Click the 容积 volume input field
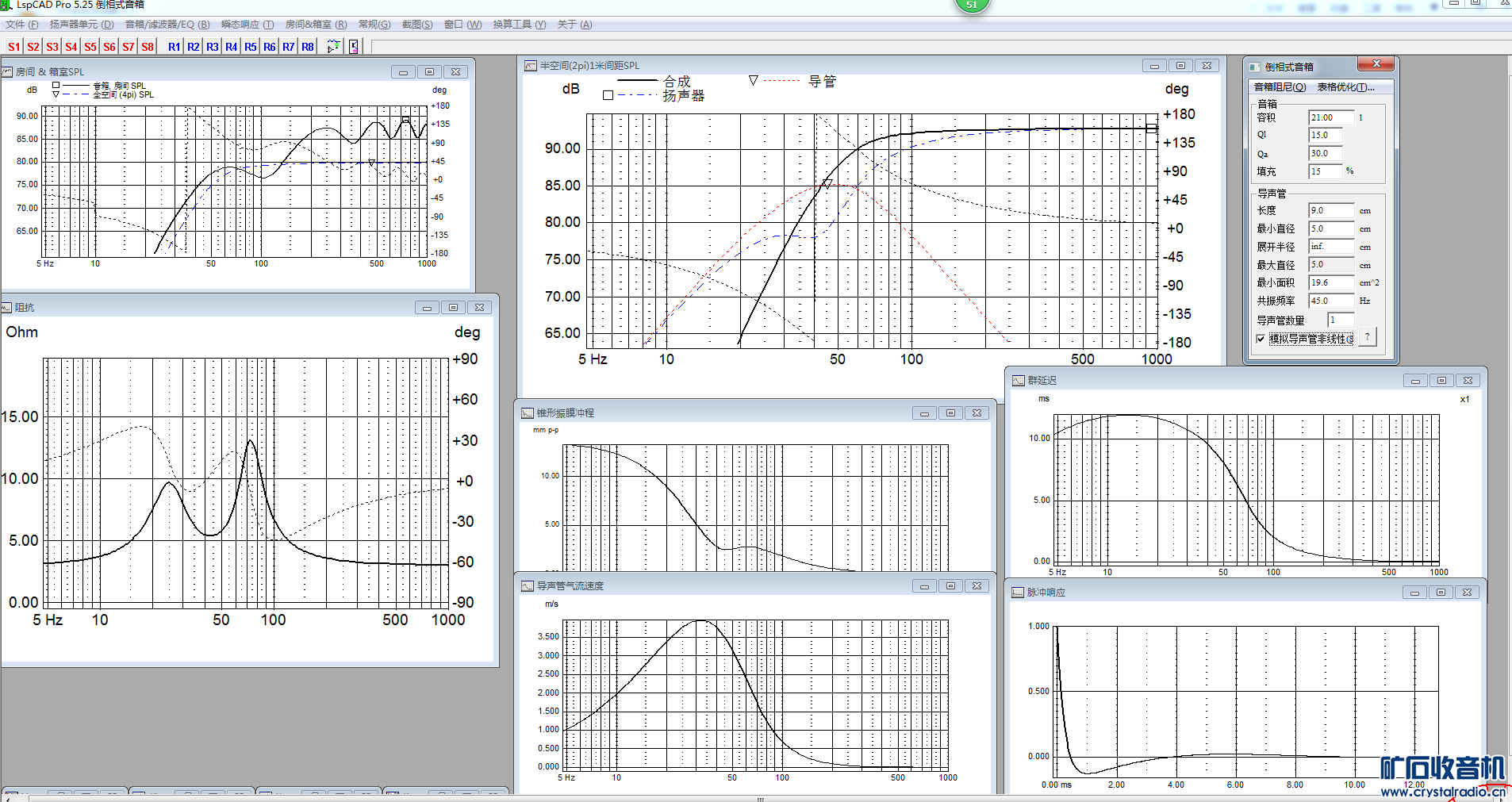Screen dimensions: 1512x802 point(1330,117)
